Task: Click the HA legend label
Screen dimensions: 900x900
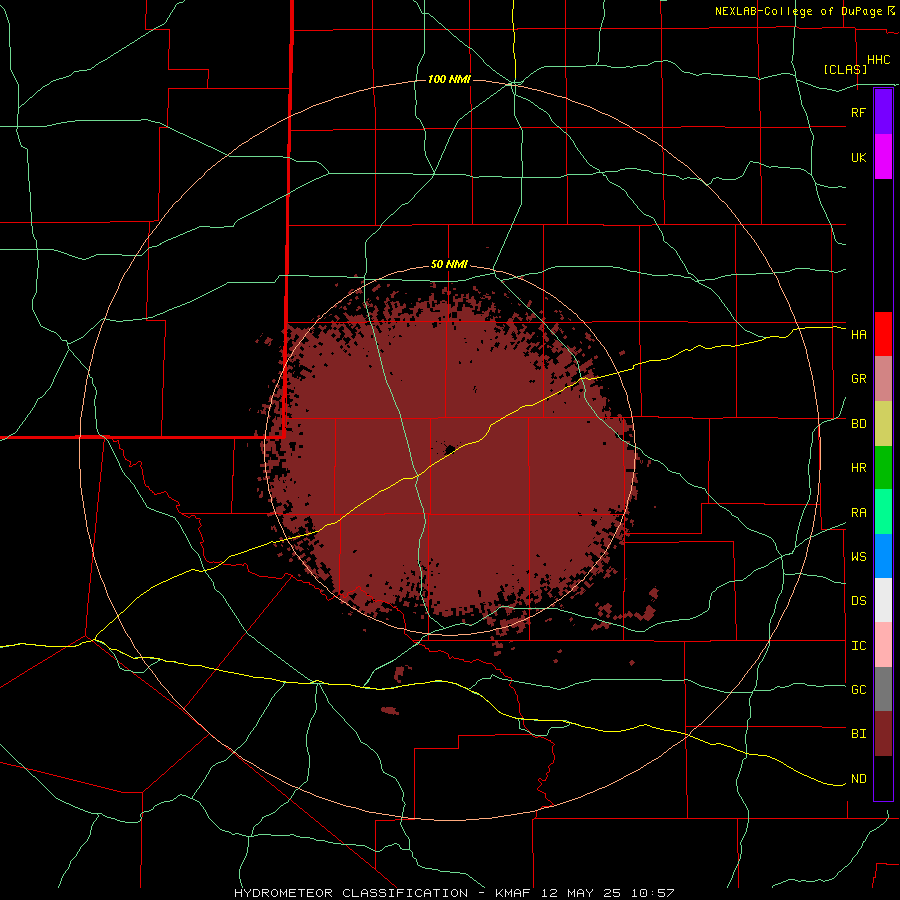Action: [x=858, y=335]
